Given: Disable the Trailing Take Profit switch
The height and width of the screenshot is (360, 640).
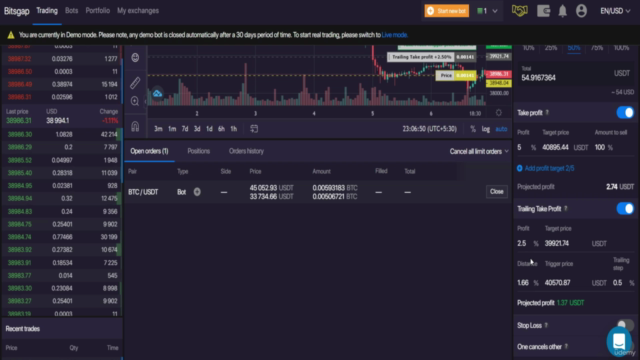Looking at the screenshot, I should coord(625,209).
